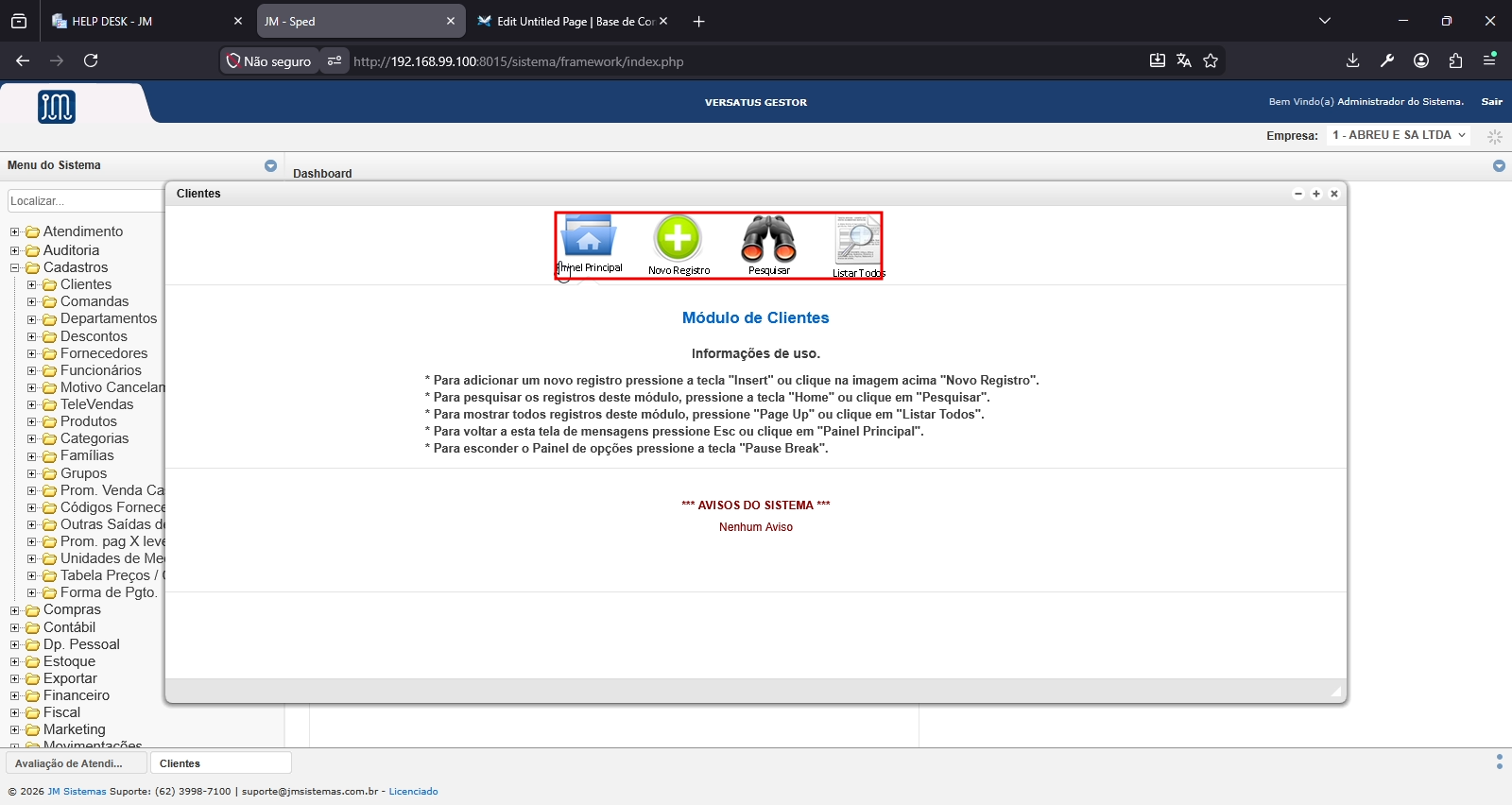
Task: Open Produtos in the menu tree
Action: pyautogui.click(x=89, y=421)
